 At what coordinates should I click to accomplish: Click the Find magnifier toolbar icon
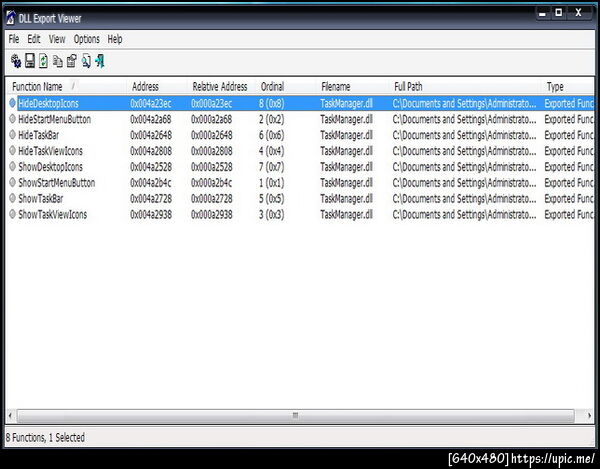[x=86, y=61]
